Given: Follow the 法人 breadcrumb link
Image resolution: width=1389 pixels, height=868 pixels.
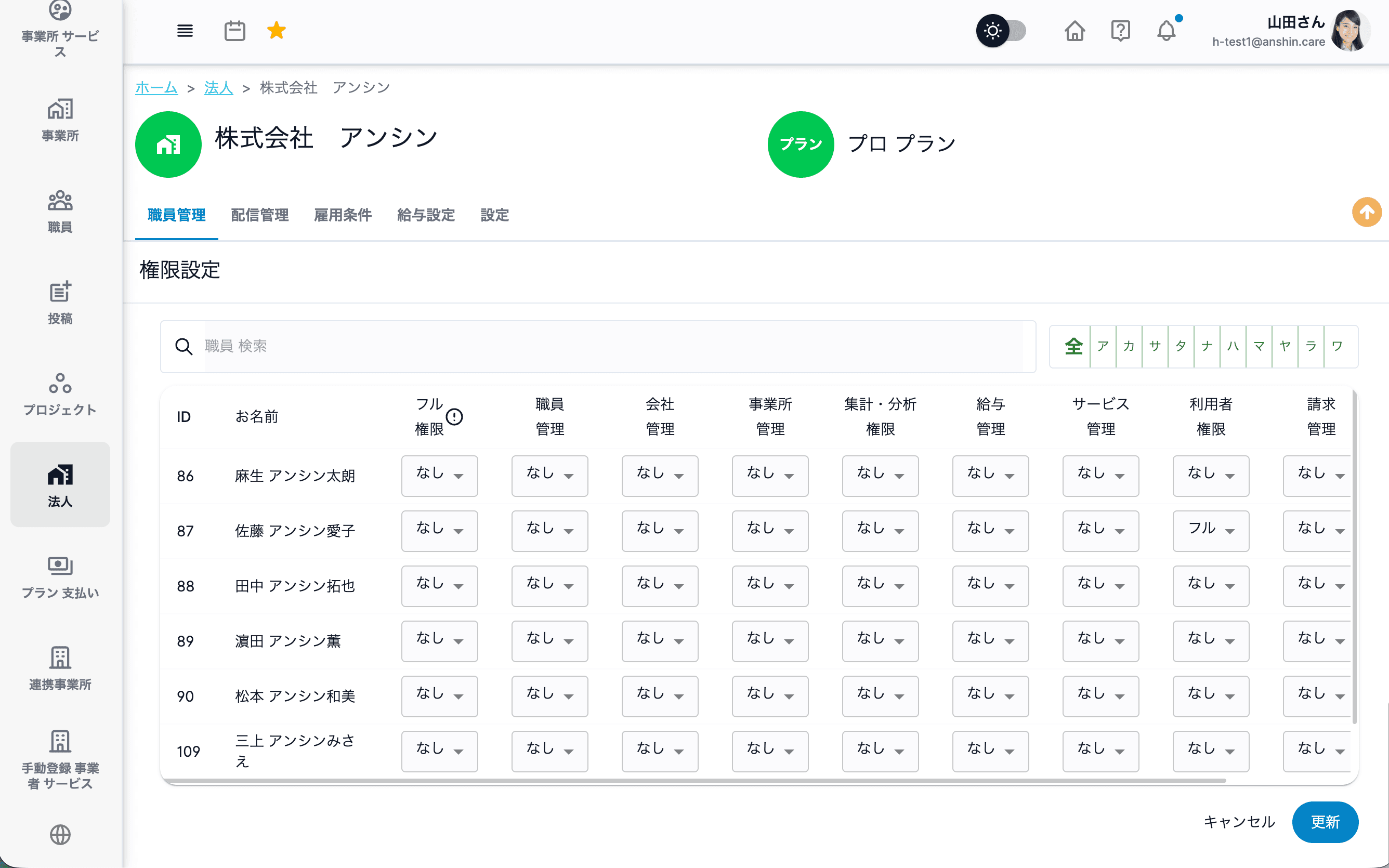Looking at the screenshot, I should pos(219,88).
